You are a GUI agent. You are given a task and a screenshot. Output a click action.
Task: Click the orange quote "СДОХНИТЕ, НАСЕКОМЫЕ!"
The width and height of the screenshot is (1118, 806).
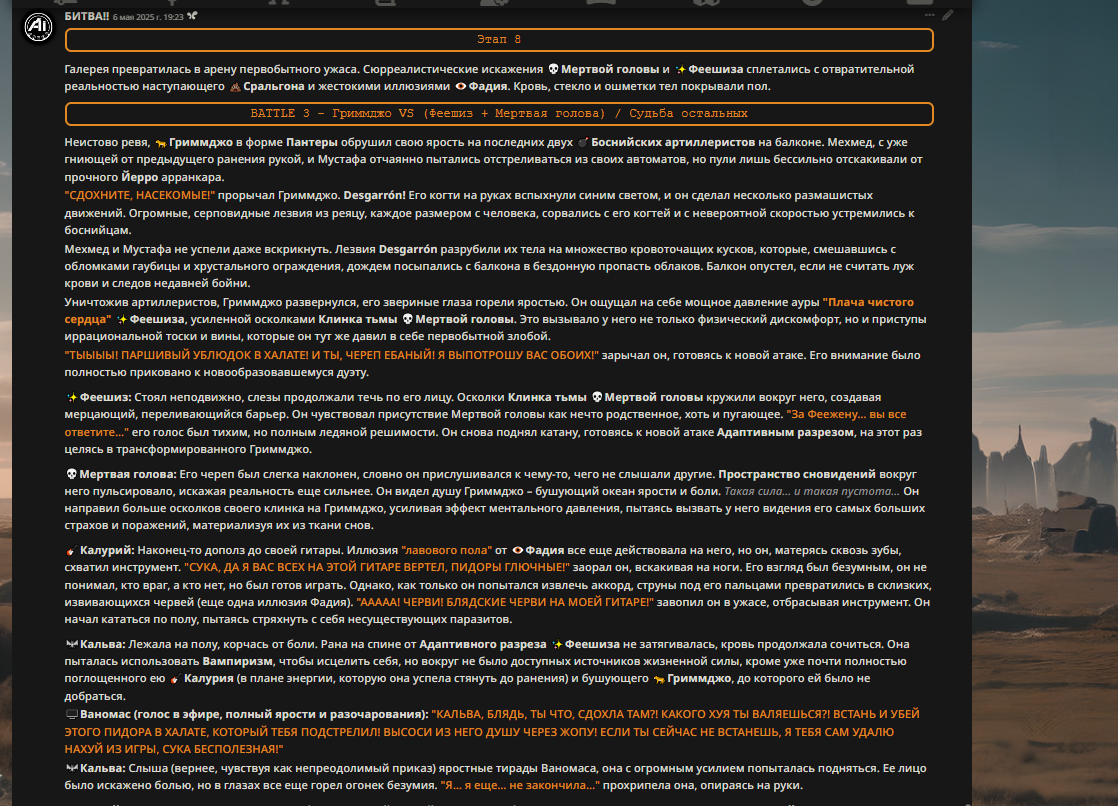(140, 195)
